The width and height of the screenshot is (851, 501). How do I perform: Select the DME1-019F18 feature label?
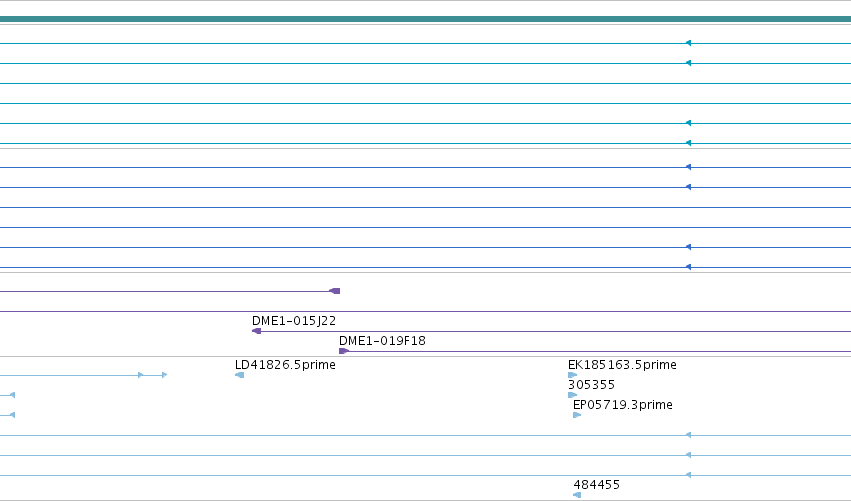click(x=382, y=341)
